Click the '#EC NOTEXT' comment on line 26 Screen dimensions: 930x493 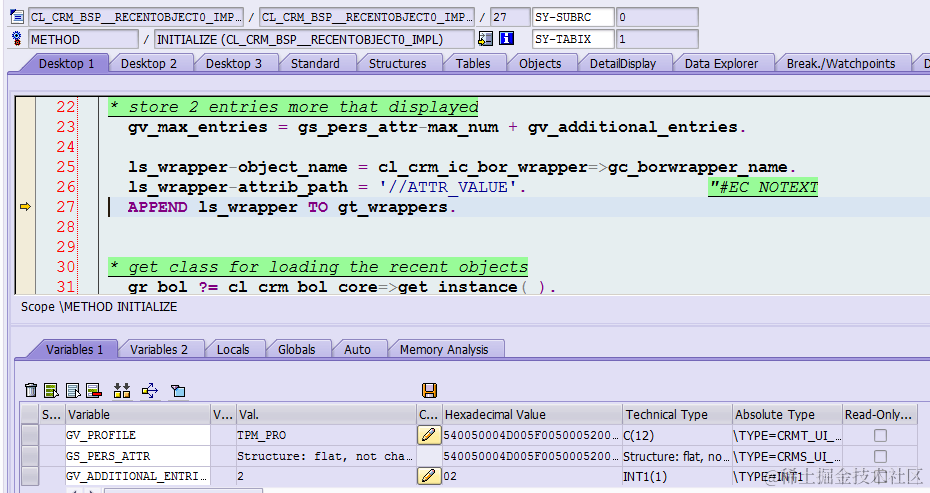[x=763, y=187]
